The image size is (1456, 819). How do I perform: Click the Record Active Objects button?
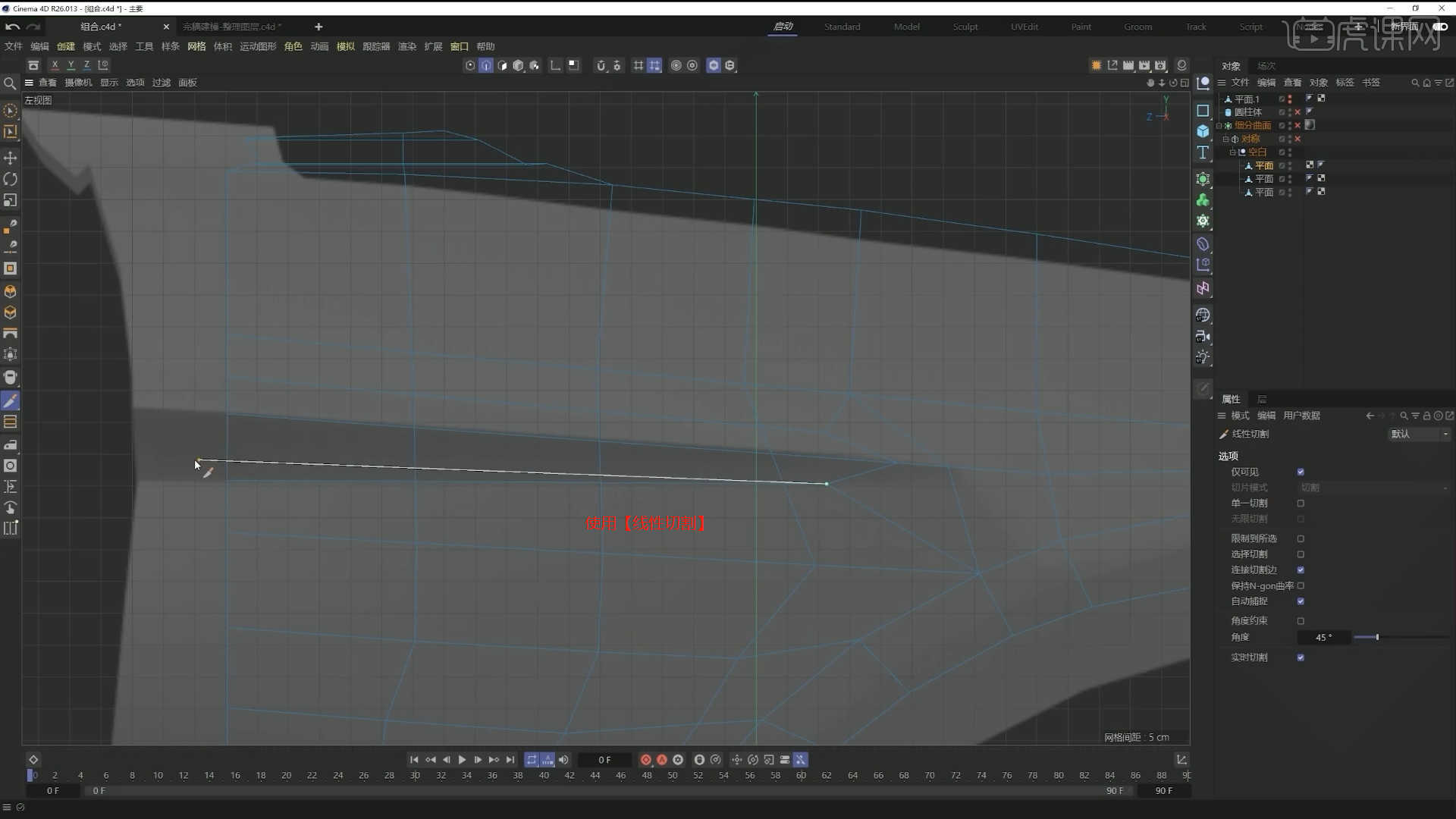(646, 760)
